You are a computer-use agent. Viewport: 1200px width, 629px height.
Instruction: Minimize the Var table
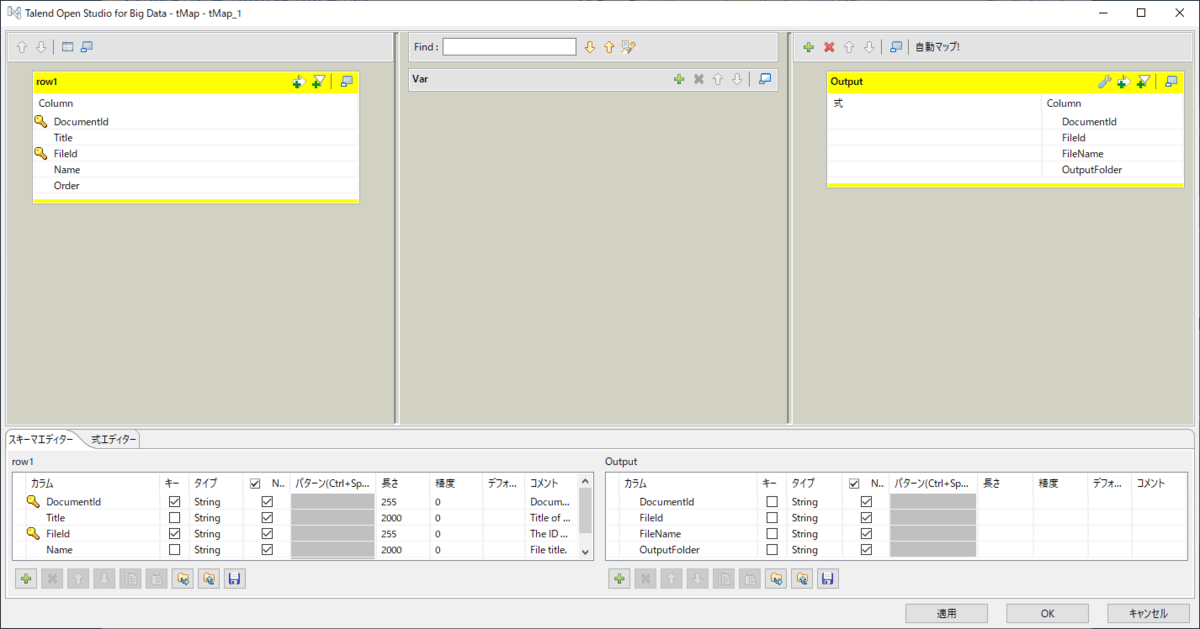[x=765, y=79]
